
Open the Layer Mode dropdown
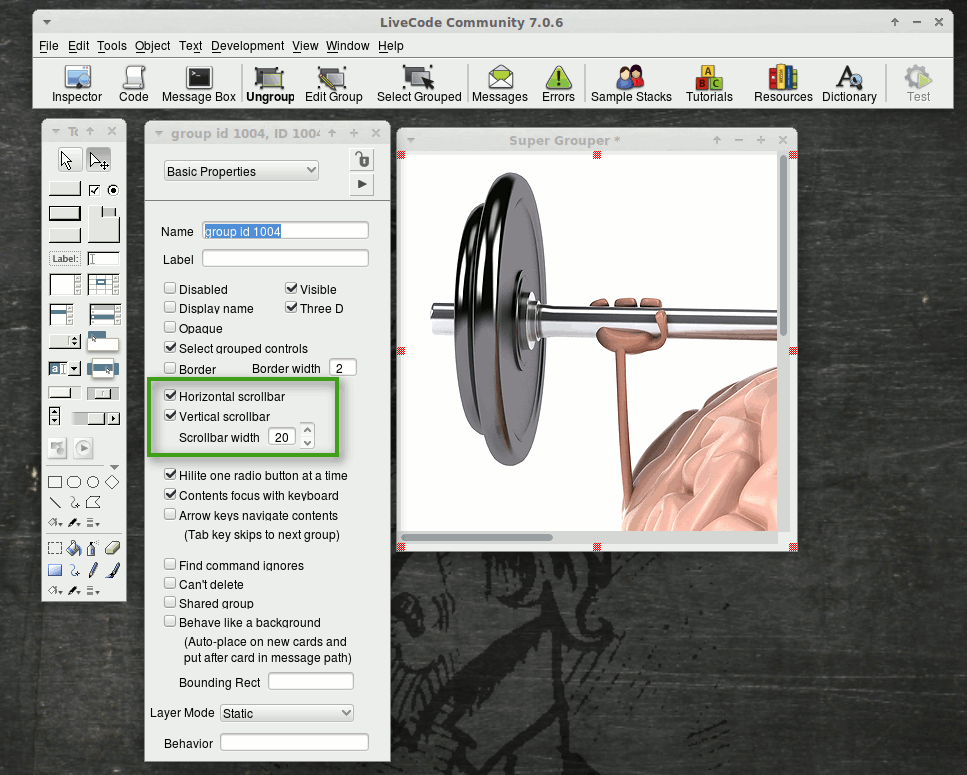[x=287, y=713]
